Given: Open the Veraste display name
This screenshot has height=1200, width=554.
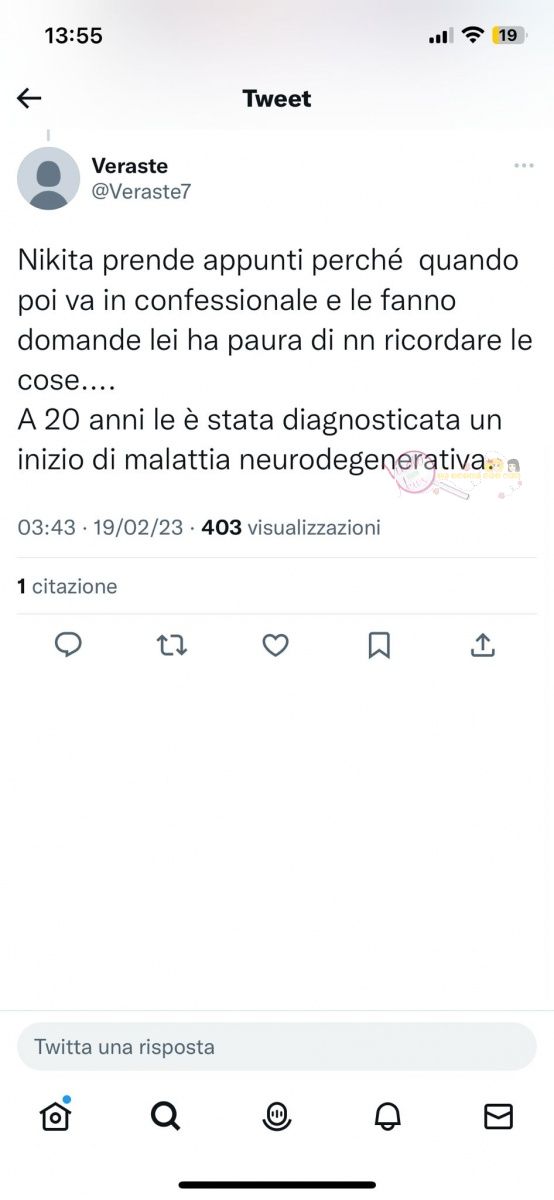Looking at the screenshot, I should pos(130,166).
